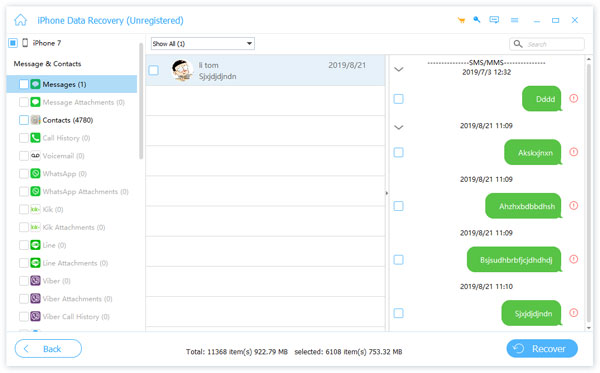The image size is (600, 373).
Task: Toggle the iPhone 7 device checkbox
Action: tap(13, 43)
